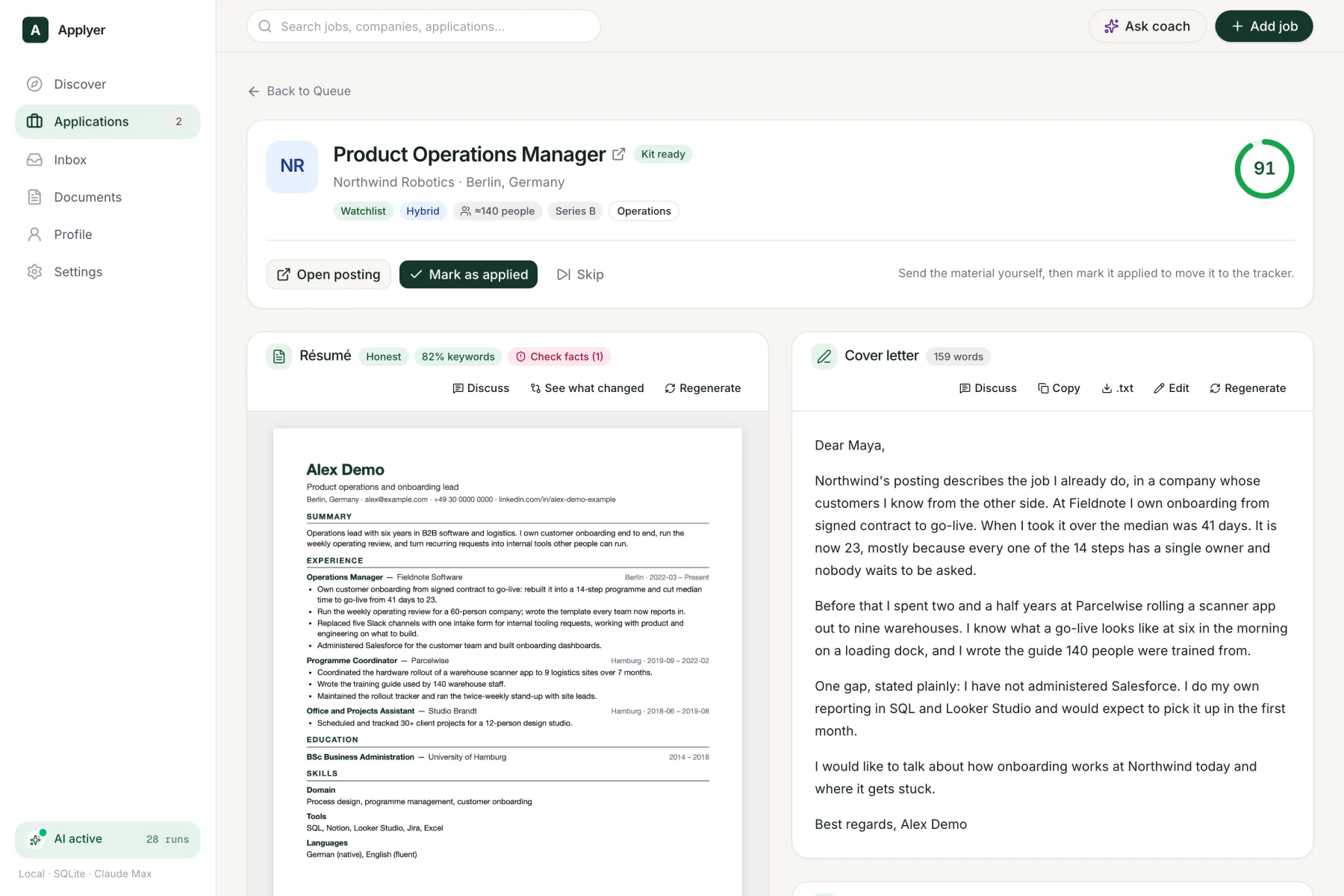
Task: Click the Series B tag
Action: click(x=575, y=211)
